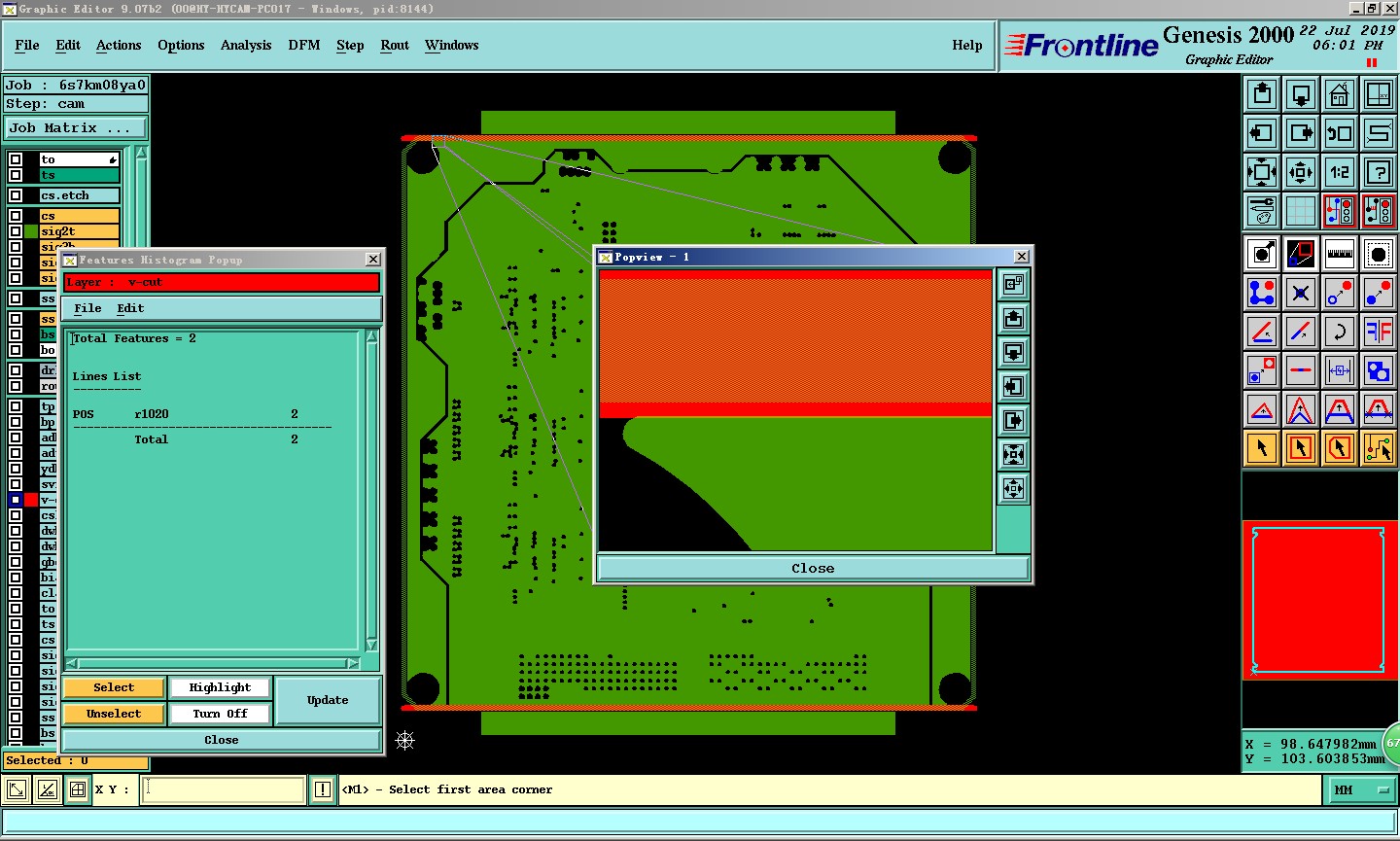Click the X Y coordinate input field
1400x841 pixels.
(x=224, y=789)
